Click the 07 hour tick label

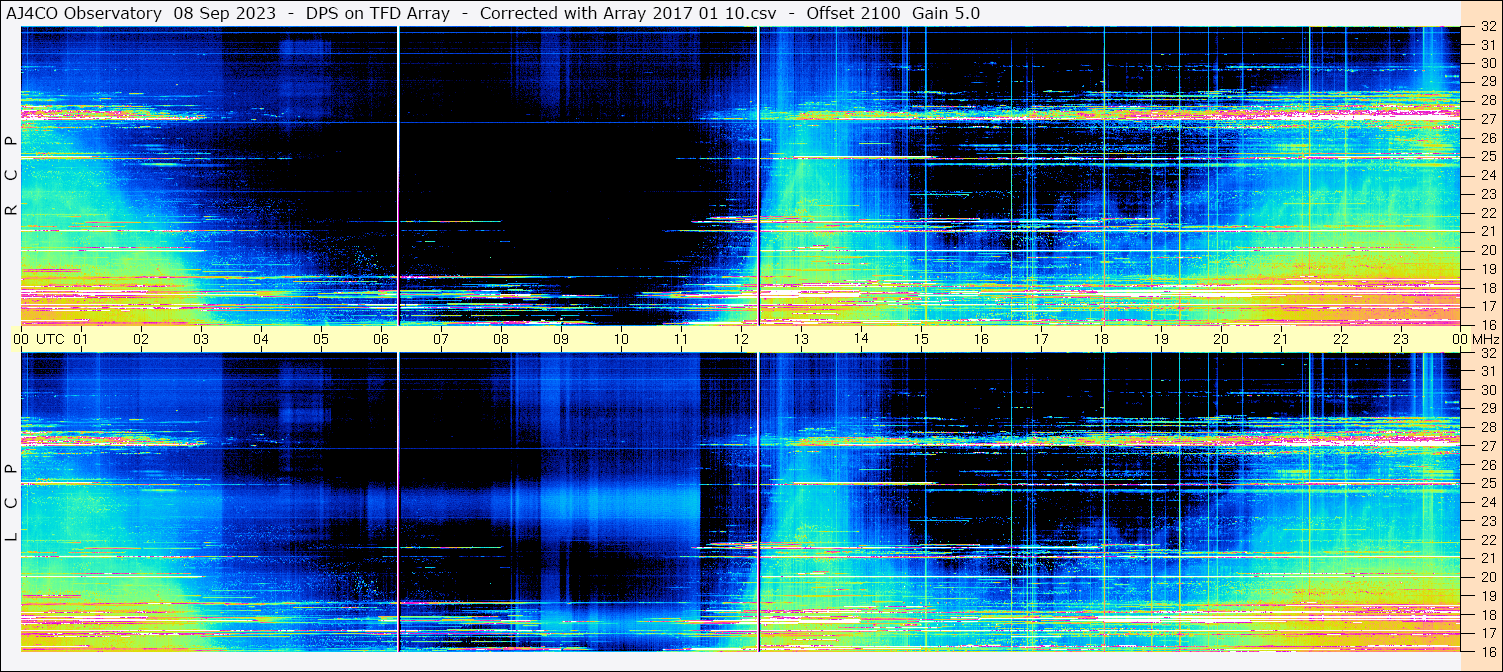pos(441,339)
